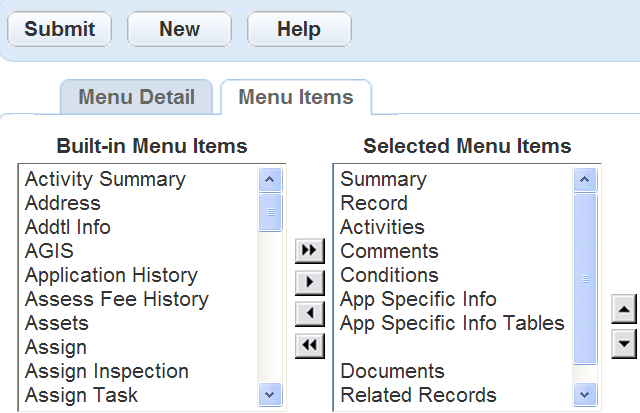Choose Assign Inspection from built-in items
640x413 pixels.
click(x=107, y=371)
